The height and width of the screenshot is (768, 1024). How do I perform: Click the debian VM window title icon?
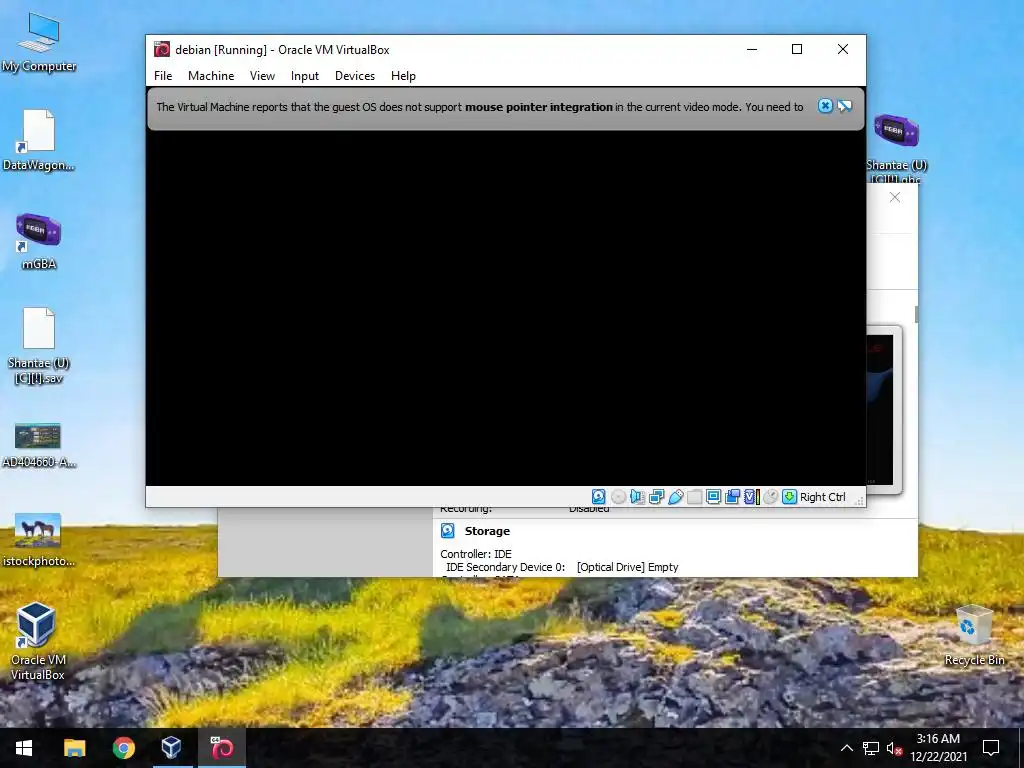(161, 50)
